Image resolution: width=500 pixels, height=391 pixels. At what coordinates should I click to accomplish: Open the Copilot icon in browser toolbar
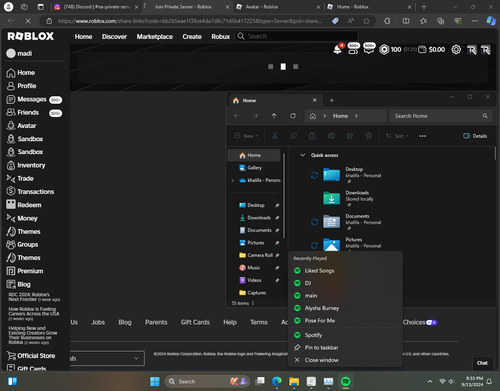[x=491, y=21]
